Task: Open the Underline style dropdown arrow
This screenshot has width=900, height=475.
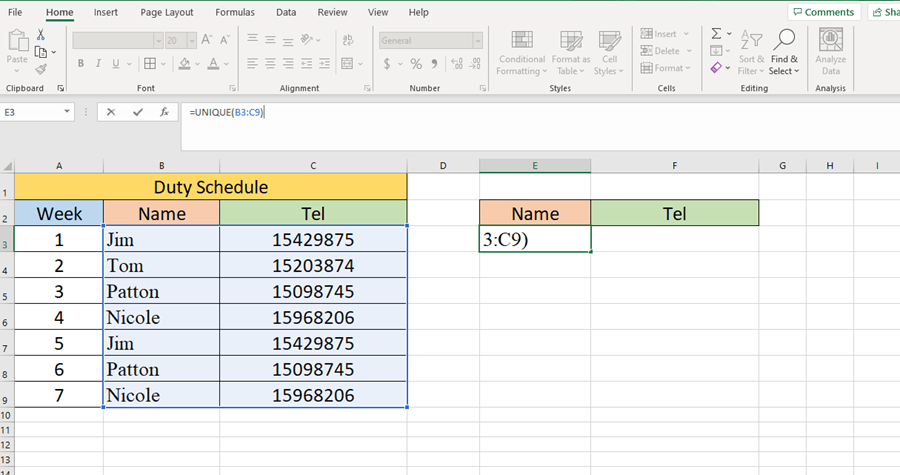Action: coord(129,64)
